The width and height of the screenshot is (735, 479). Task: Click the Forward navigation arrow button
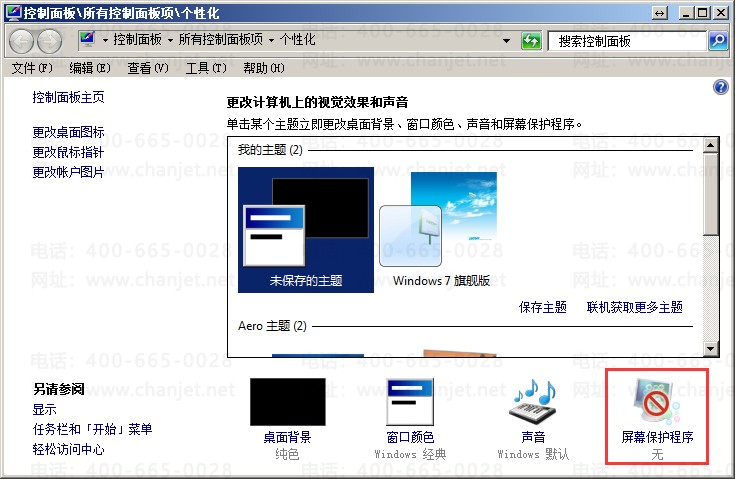tap(49, 41)
